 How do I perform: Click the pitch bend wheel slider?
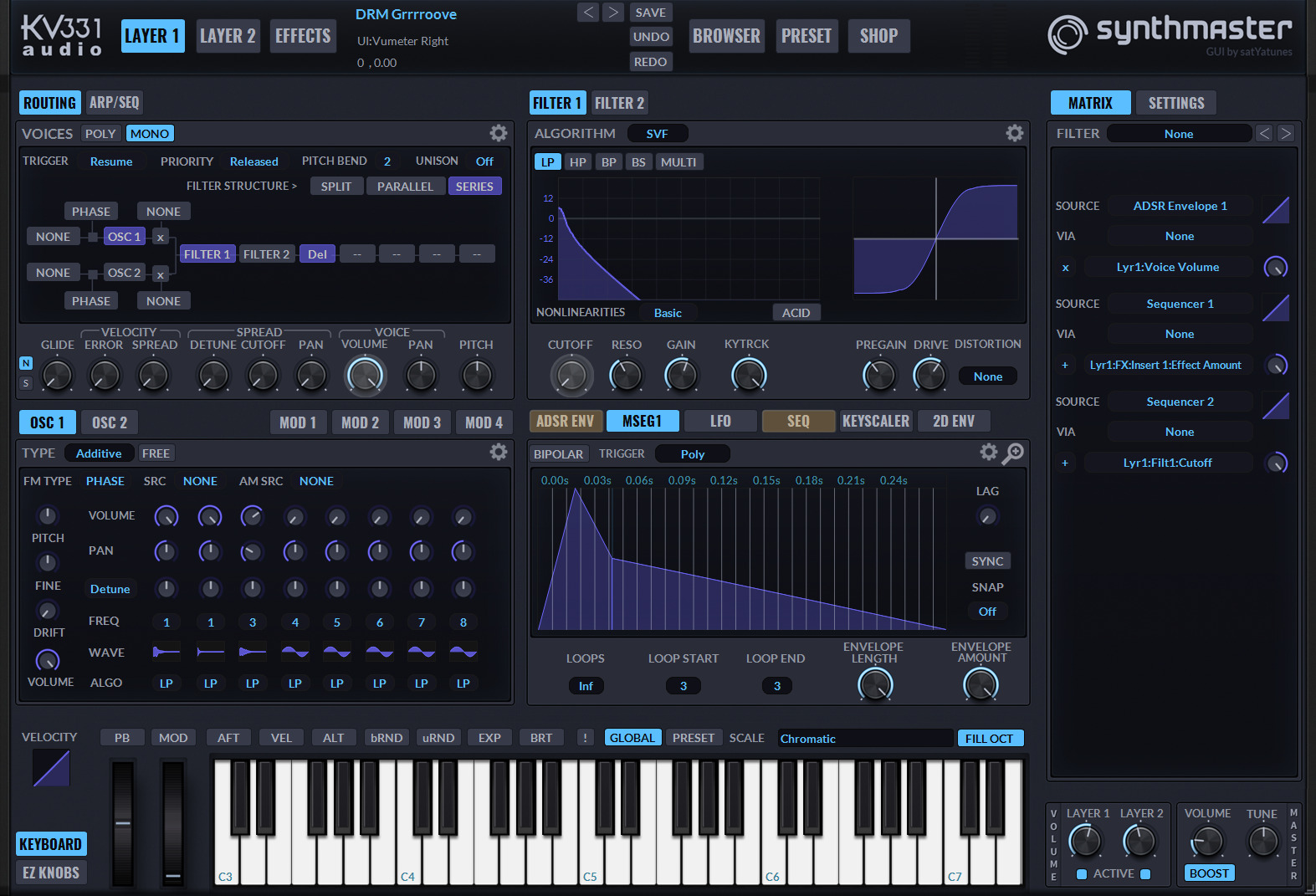point(123,823)
